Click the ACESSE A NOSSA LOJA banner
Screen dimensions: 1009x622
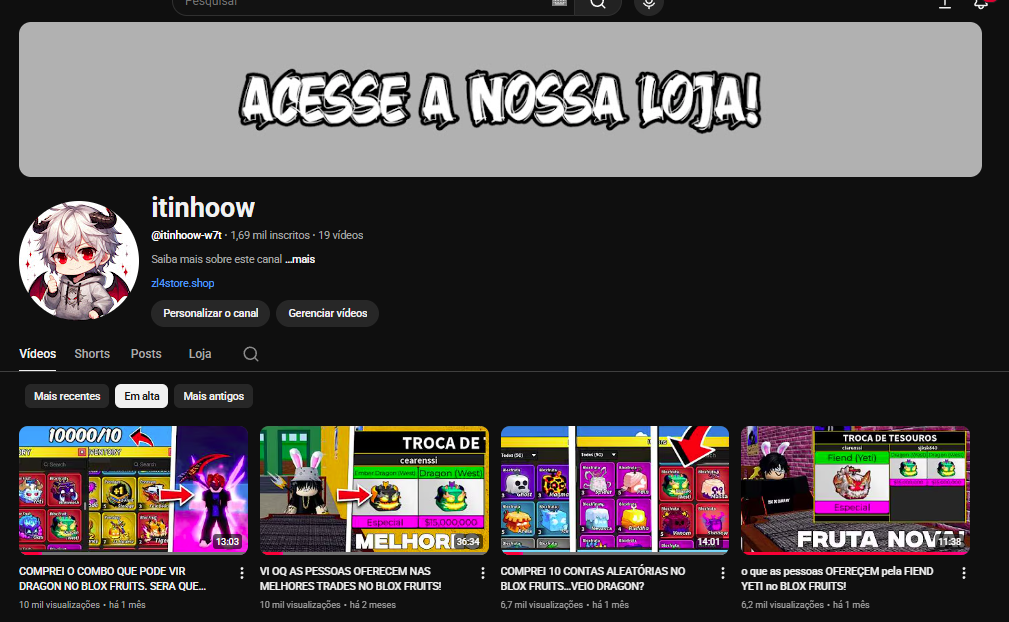click(501, 100)
